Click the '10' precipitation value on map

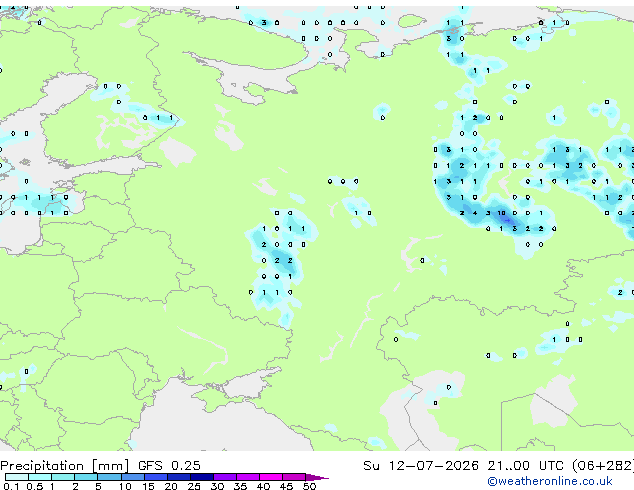tap(501, 213)
